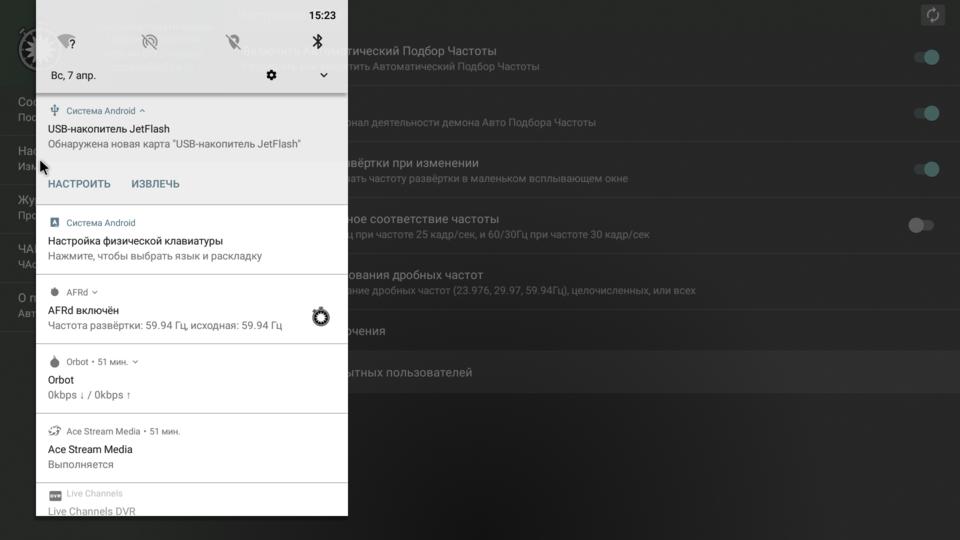Click the USB icon in the JetFlash notification
This screenshot has height=540, width=960.
(55, 110)
